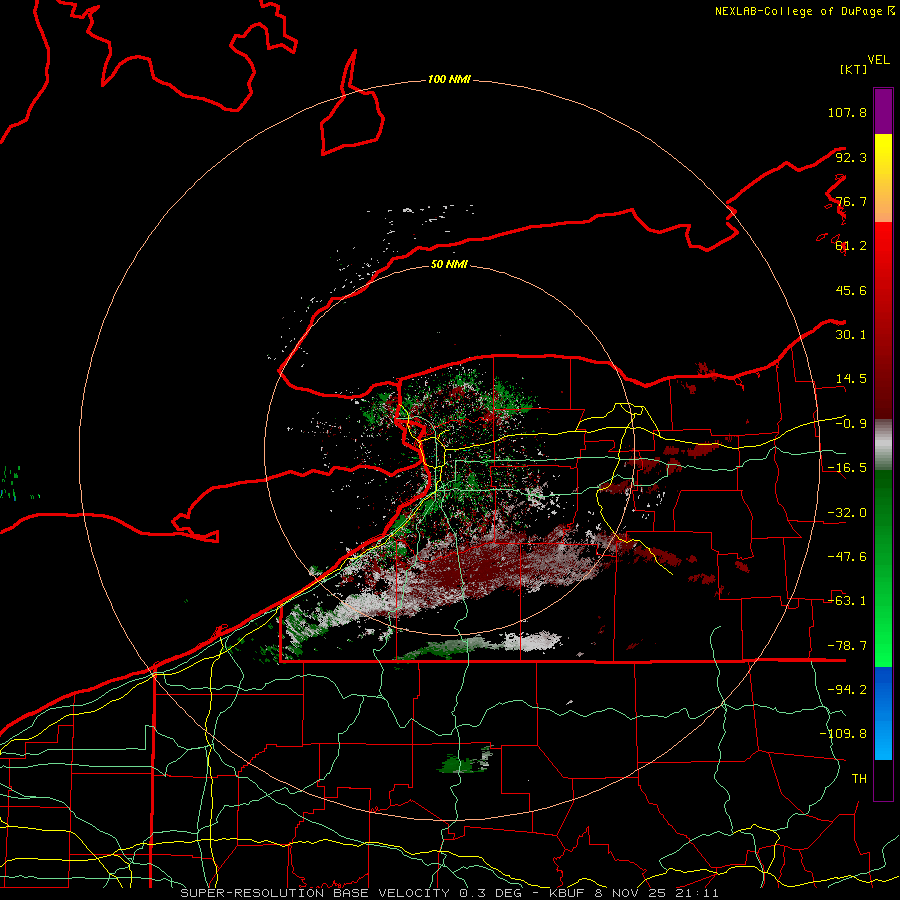Image resolution: width=900 pixels, height=900 pixels.
Task: Click the [KT] units label
Action: pos(853,69)
